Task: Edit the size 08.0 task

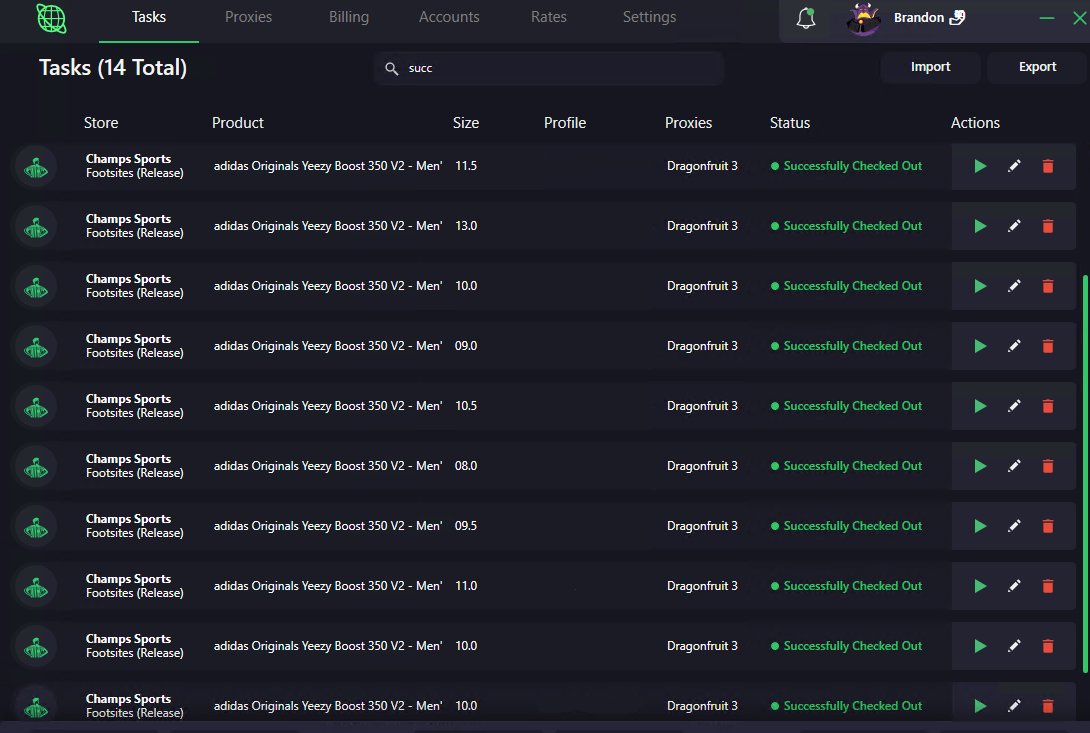Action: pyautogui.click(x=1014, y=466)
